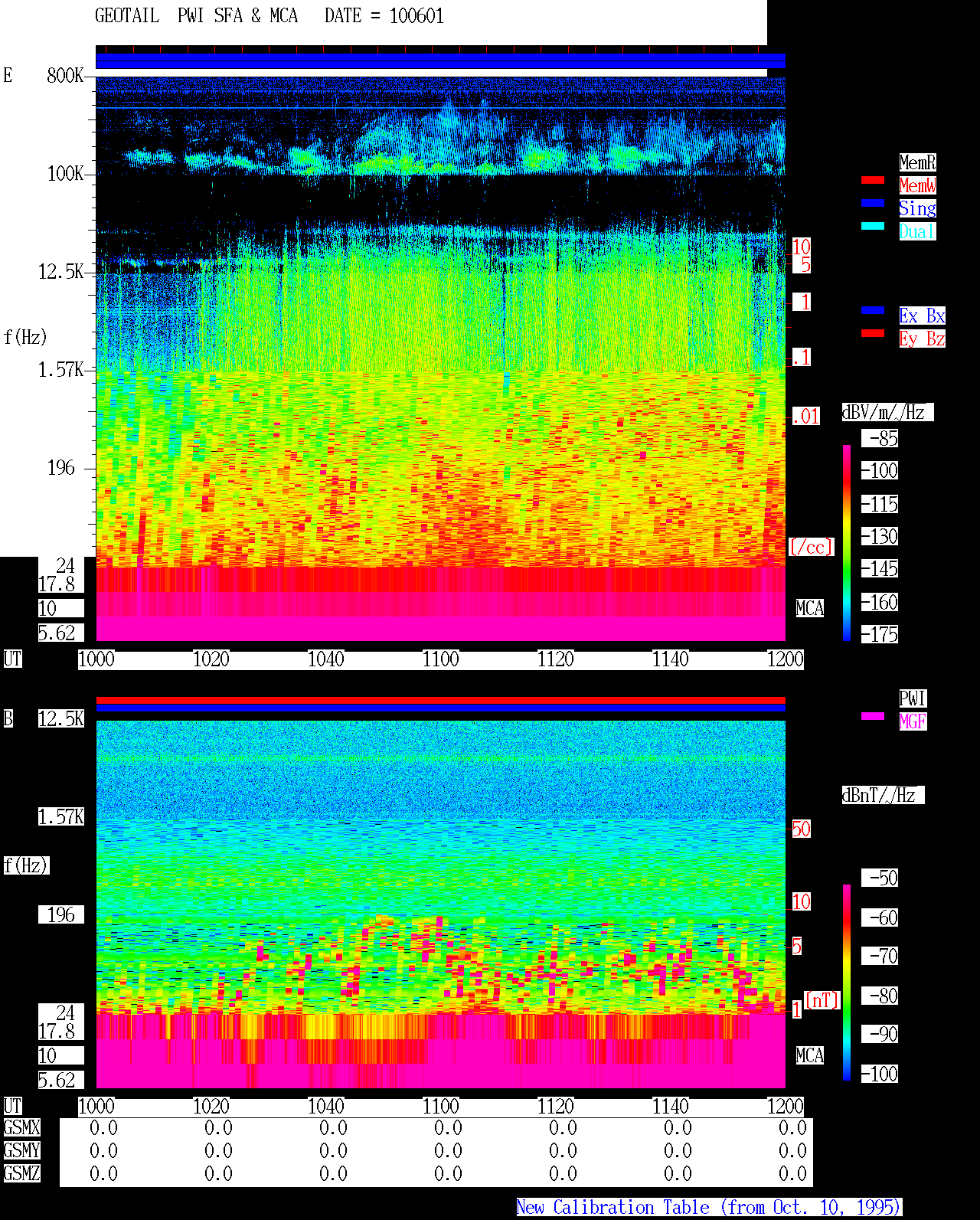This screenshot has width=980, height=1220.
Task: Click the DATE = 100601 text
Action: pyautogui.click(x=384, y=16)
